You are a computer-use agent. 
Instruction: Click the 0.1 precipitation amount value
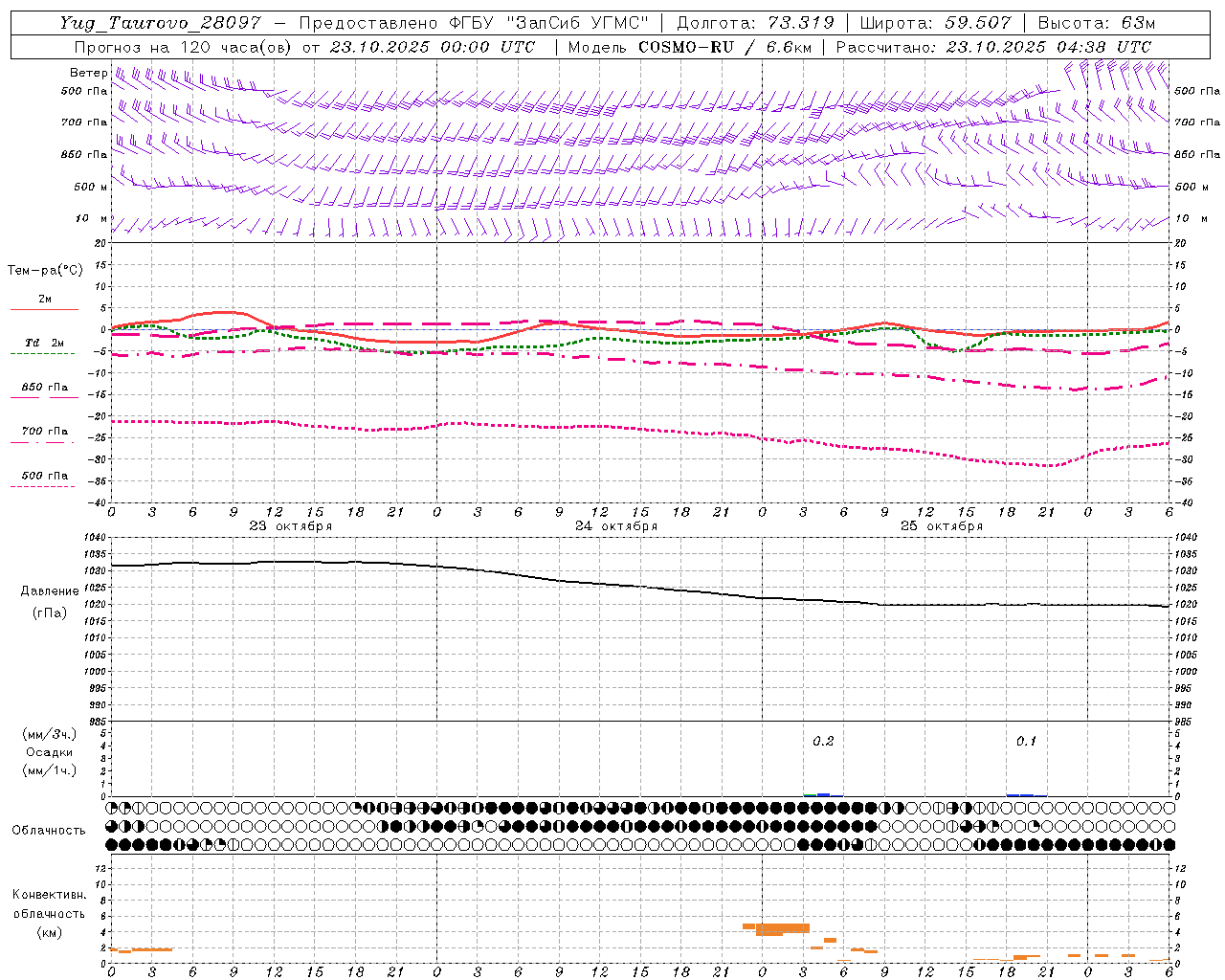[1026, 742]
